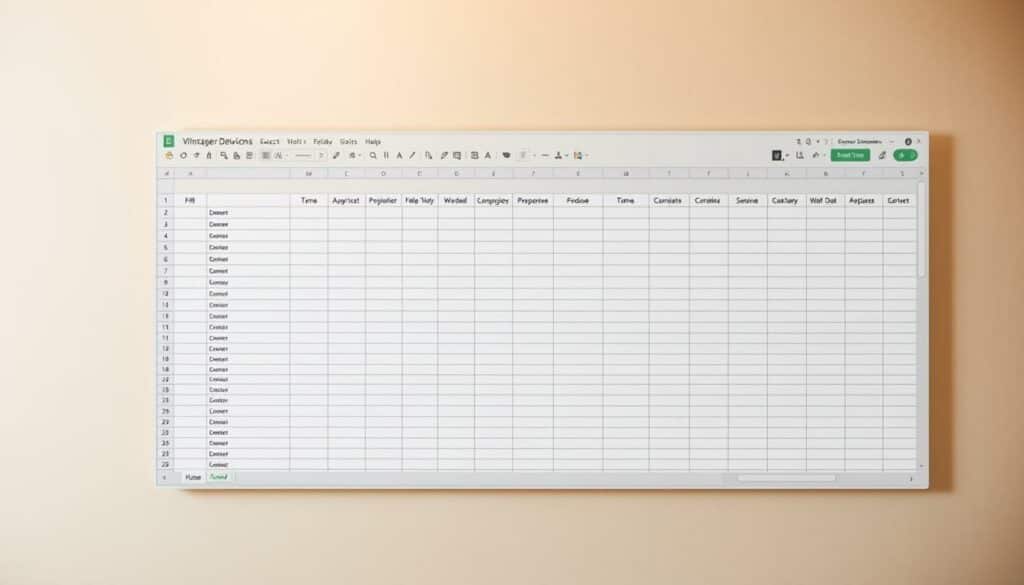Select the row 4 header number
Image resolution: width=1024 pixels, height=585 pixels.
(166, 236)
